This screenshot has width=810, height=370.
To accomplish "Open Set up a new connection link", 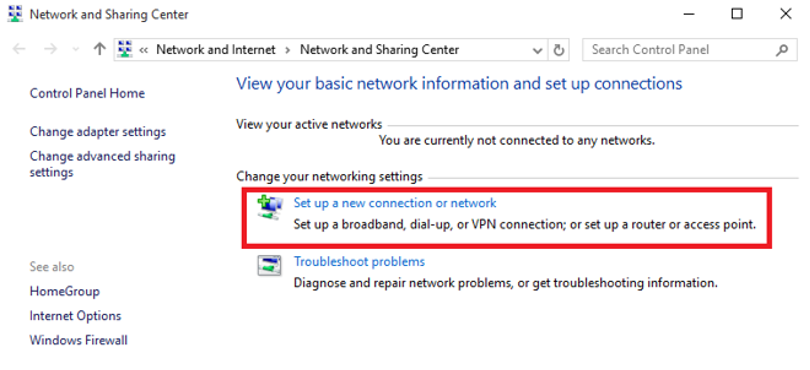I will tap(395, 203).
